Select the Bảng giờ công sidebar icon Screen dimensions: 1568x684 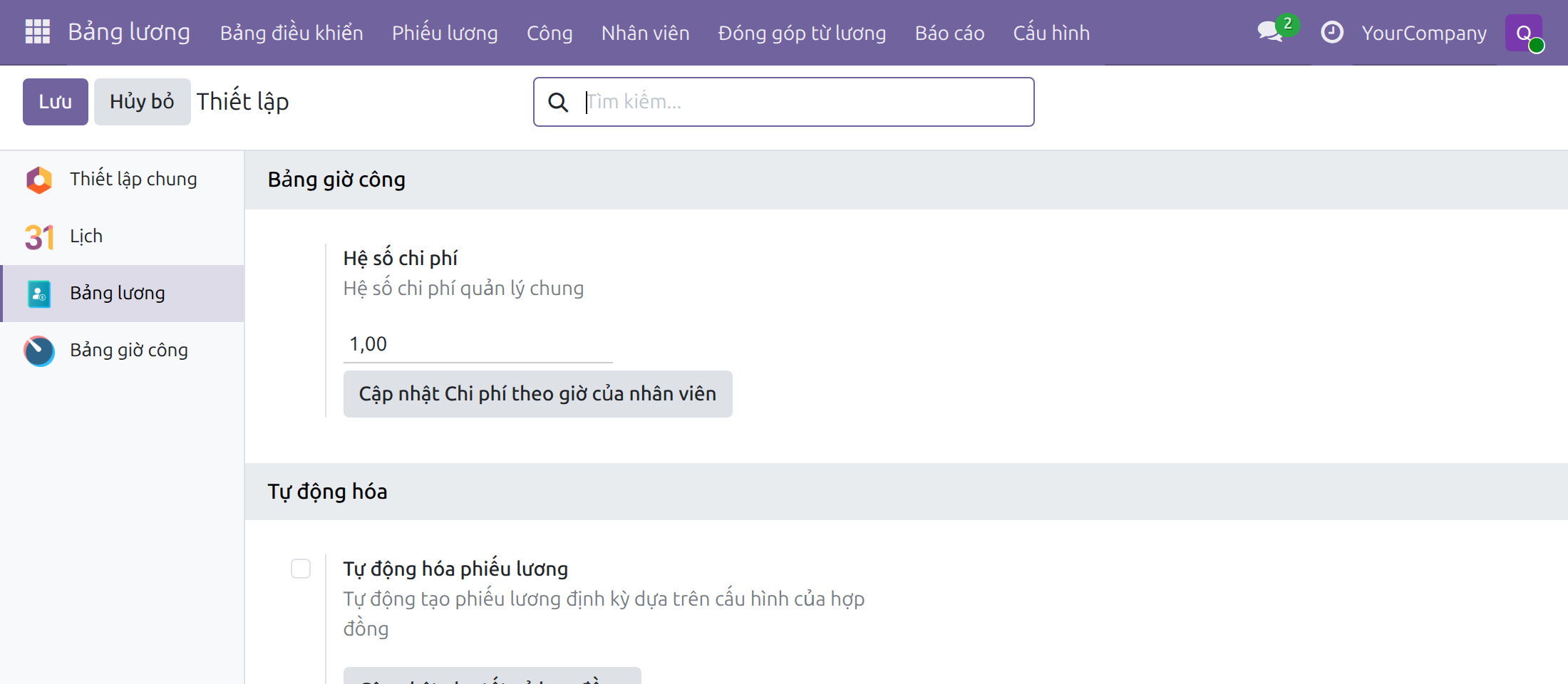[x=39, y=351]
